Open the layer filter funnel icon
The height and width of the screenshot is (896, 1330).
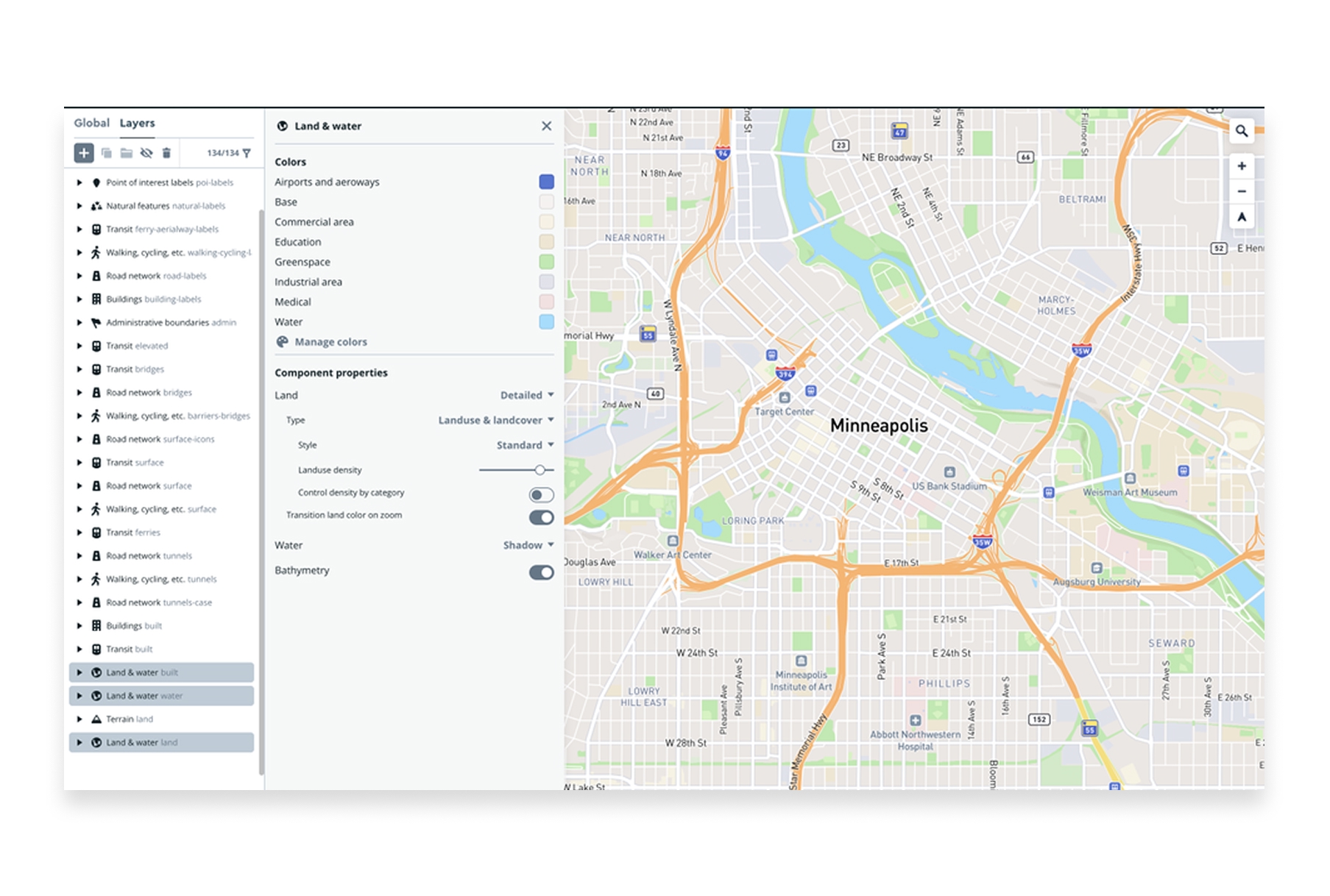[248, 153]
